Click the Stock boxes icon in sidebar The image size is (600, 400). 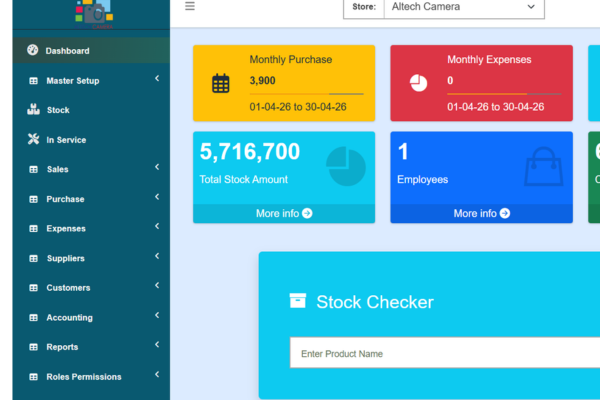click(33, 110)
